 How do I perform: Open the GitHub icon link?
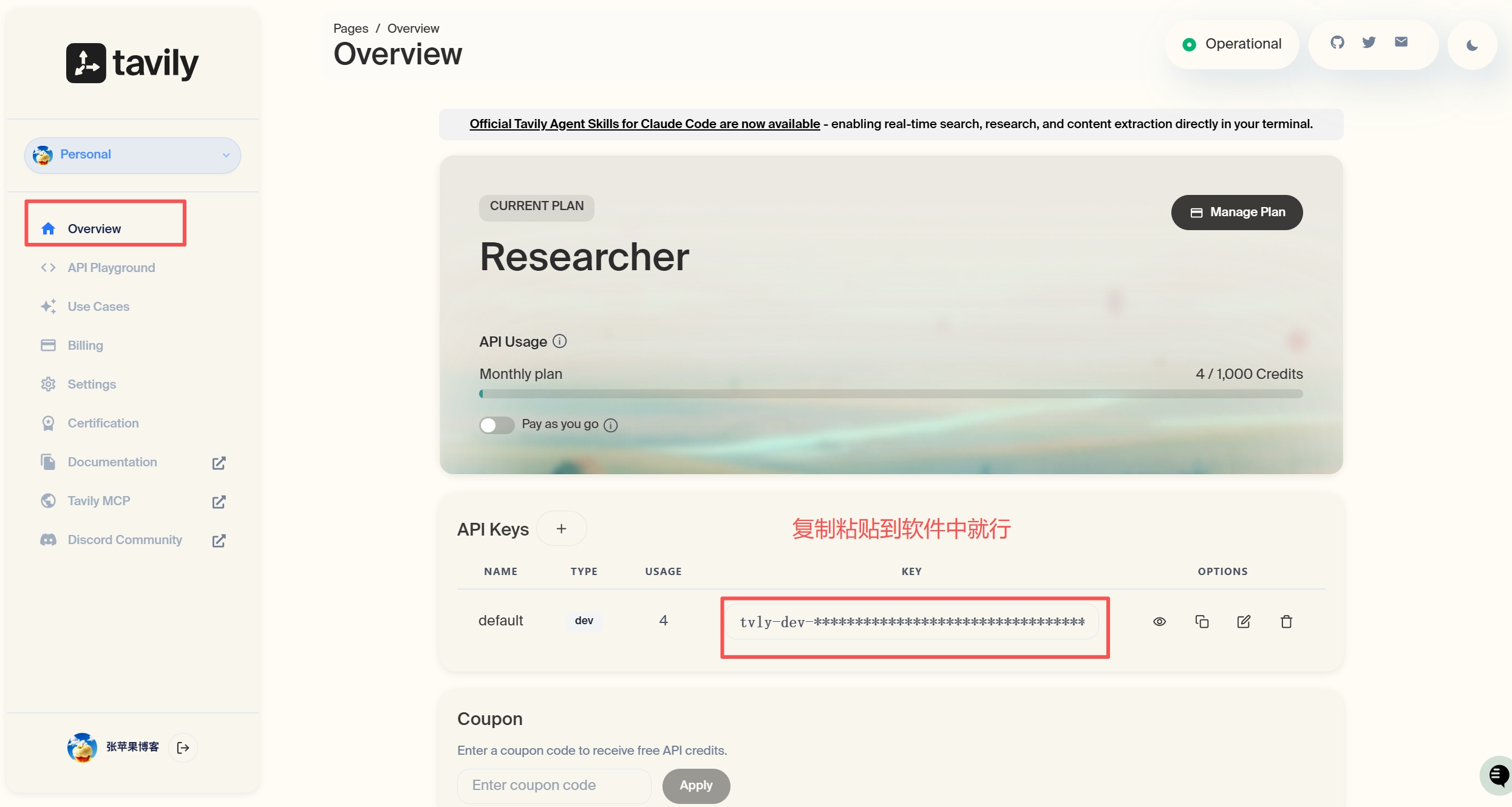coord(1337,43)
